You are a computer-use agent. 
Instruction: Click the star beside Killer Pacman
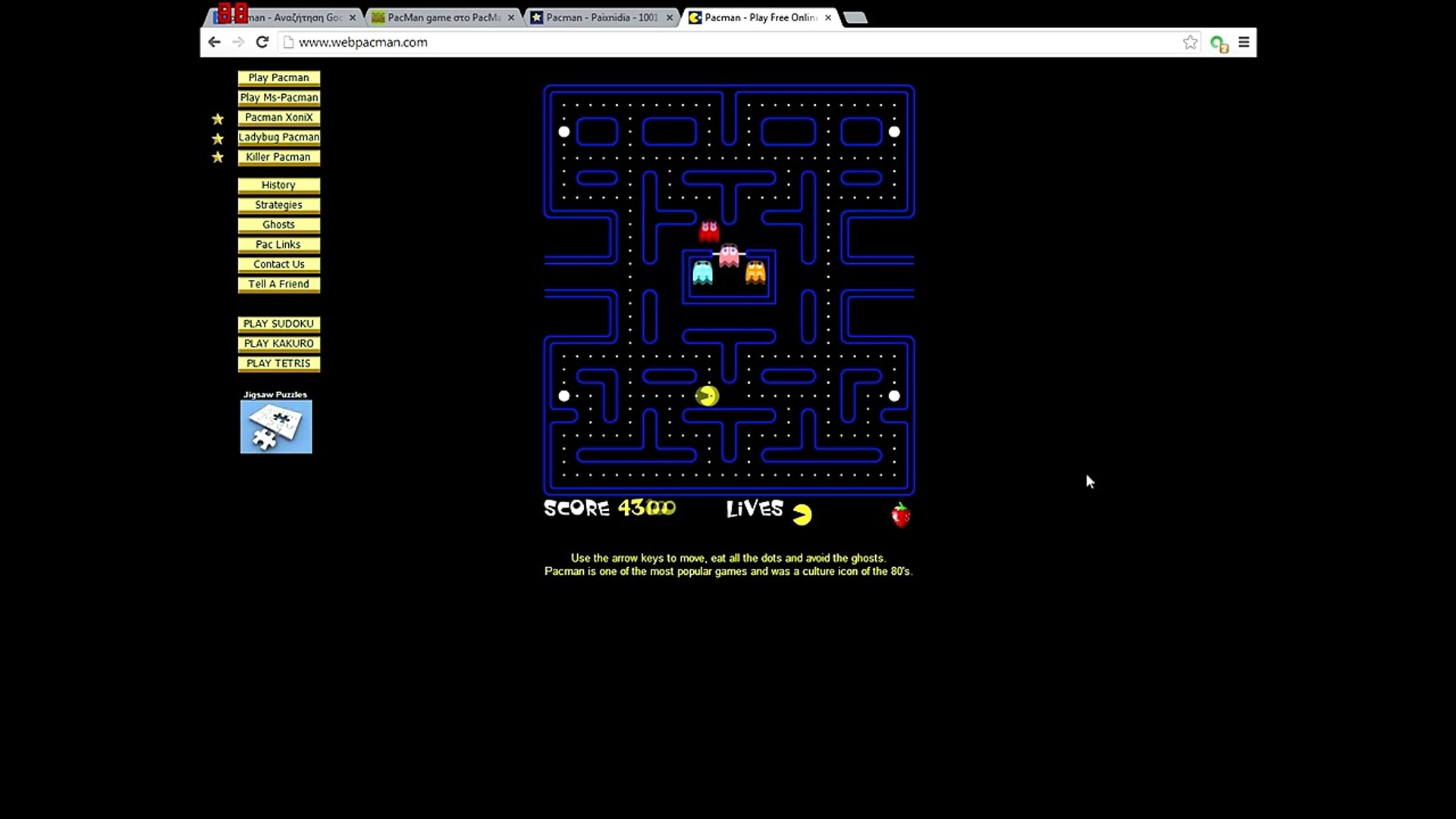click(218, 158)
